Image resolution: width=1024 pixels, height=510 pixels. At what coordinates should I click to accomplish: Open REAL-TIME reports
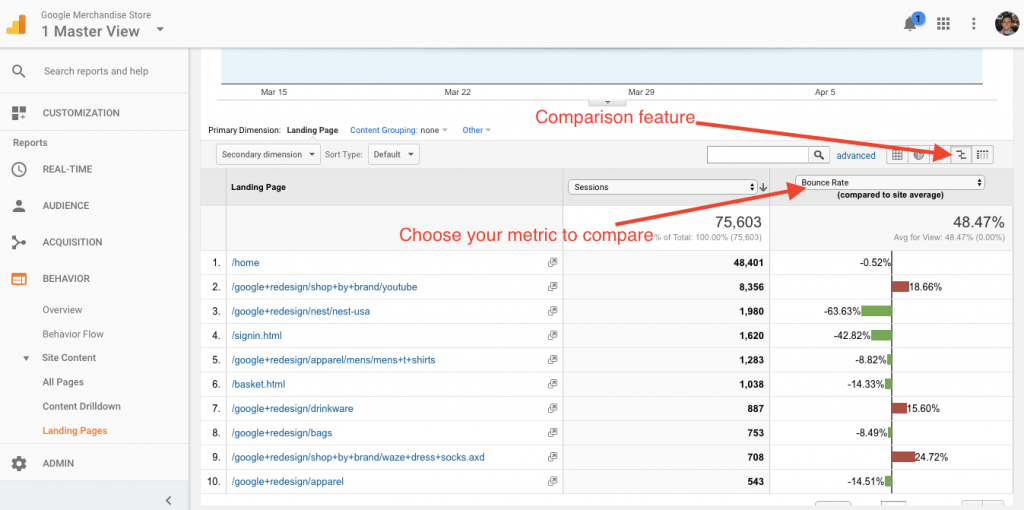point(67,169)
